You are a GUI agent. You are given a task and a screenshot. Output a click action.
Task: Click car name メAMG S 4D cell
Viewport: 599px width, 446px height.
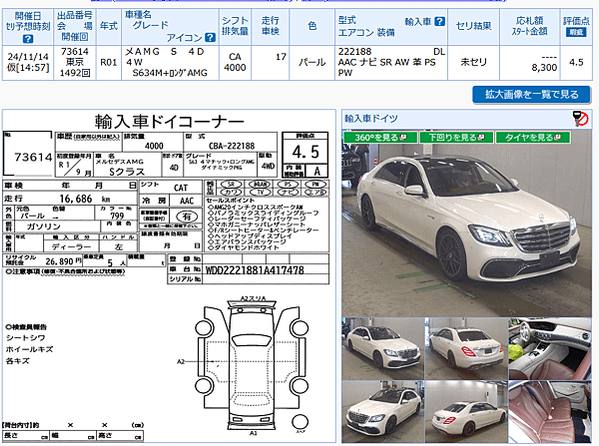tap(165, 52)
